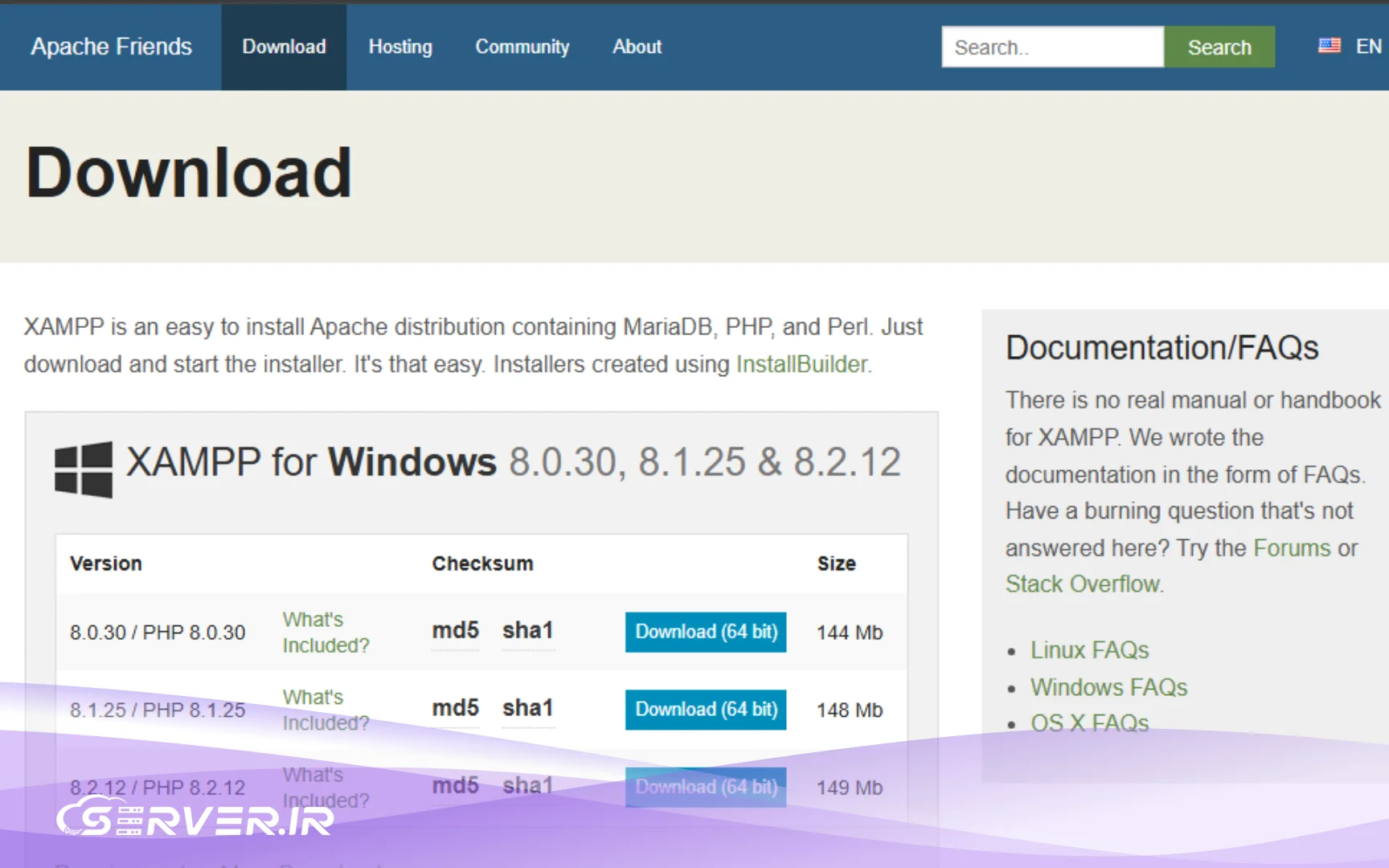1389x868 pixels.
Task: Show md5 checksum for 8.1.25
Action: [x=455, y=708]
